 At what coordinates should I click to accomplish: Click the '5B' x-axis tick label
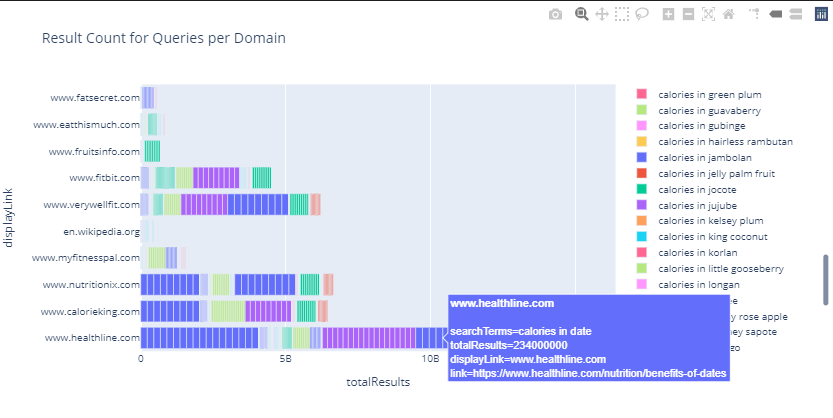click(x=285, y=359)
